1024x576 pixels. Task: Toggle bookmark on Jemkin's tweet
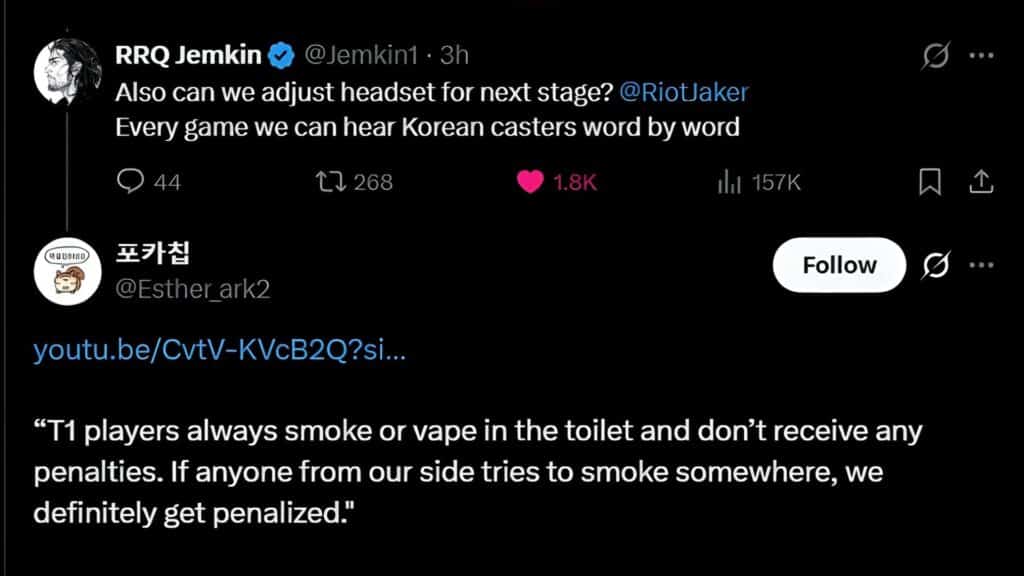coord(930,181)
